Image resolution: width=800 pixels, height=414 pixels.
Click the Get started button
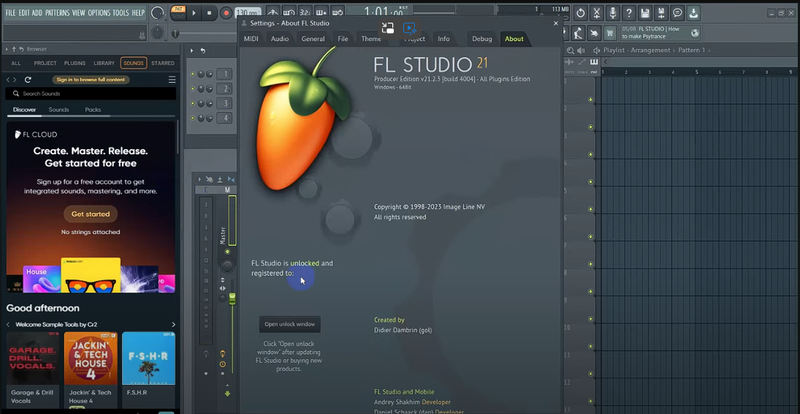coord(90,214)
